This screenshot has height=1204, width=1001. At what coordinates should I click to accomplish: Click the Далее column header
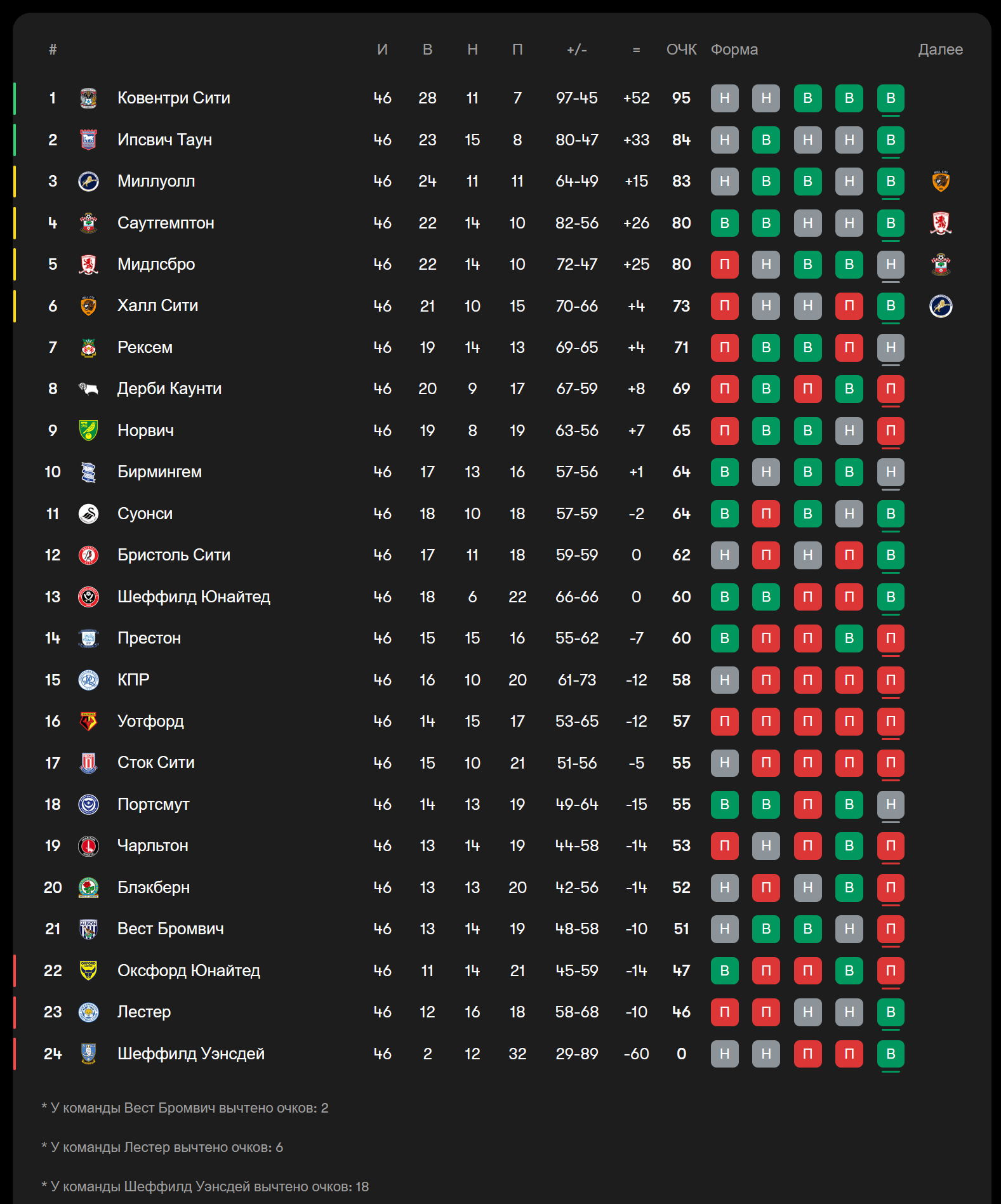[940, 50]
